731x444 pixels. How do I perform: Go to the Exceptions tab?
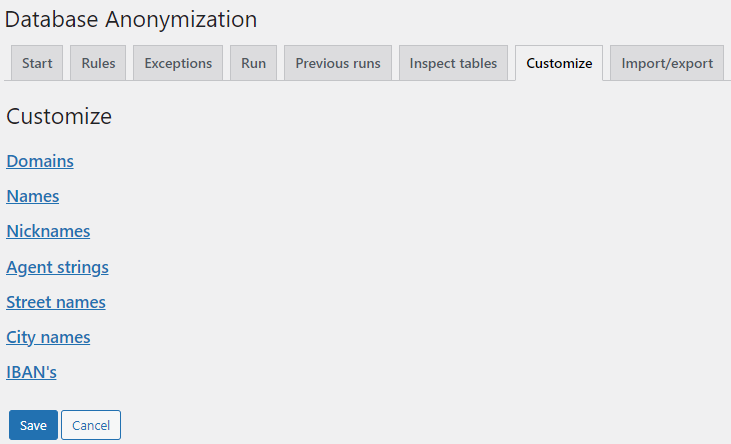[178, 63]
